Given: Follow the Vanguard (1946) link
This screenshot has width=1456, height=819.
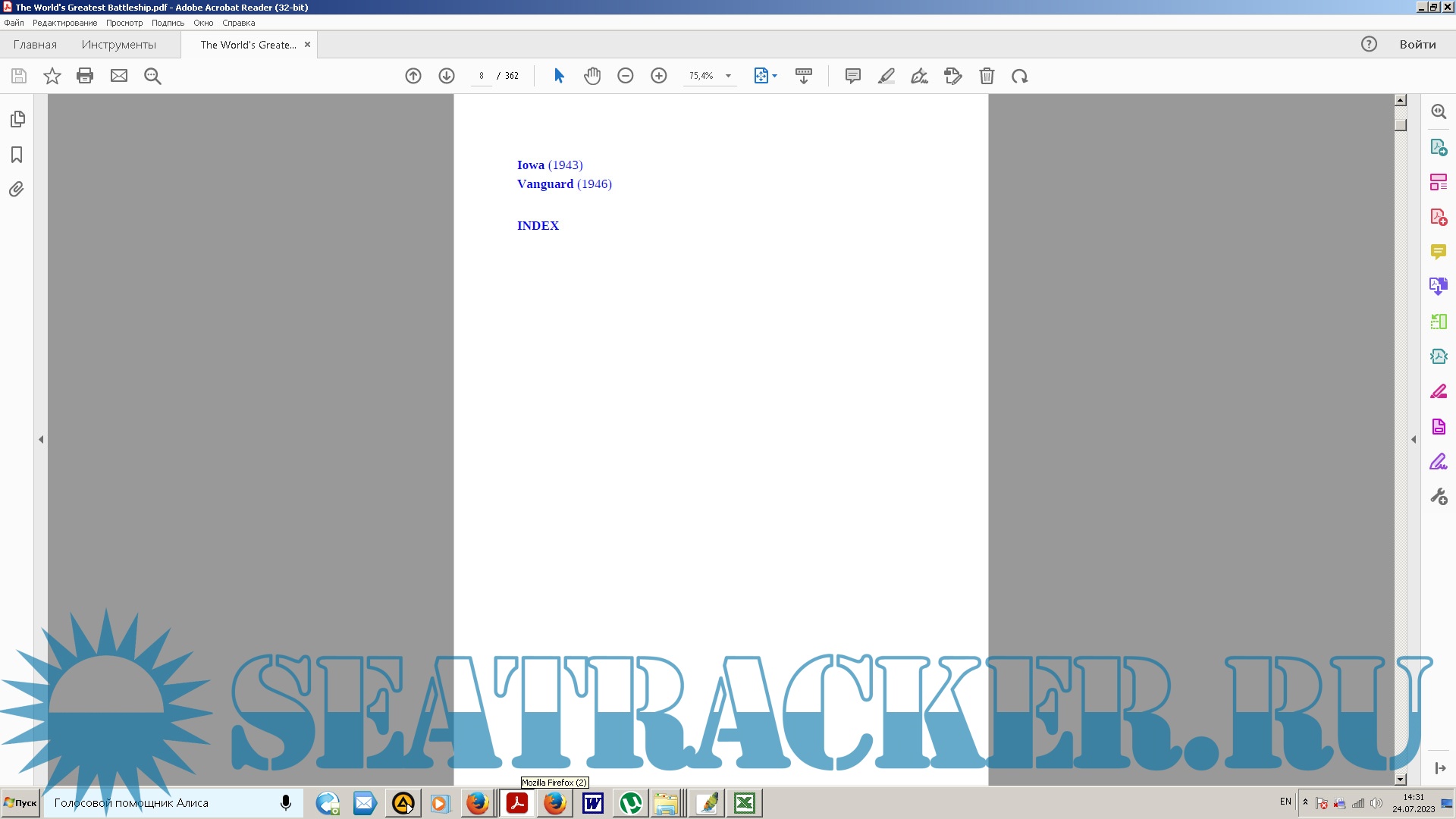Looking at the screenshot, I should tap(564, 184).
